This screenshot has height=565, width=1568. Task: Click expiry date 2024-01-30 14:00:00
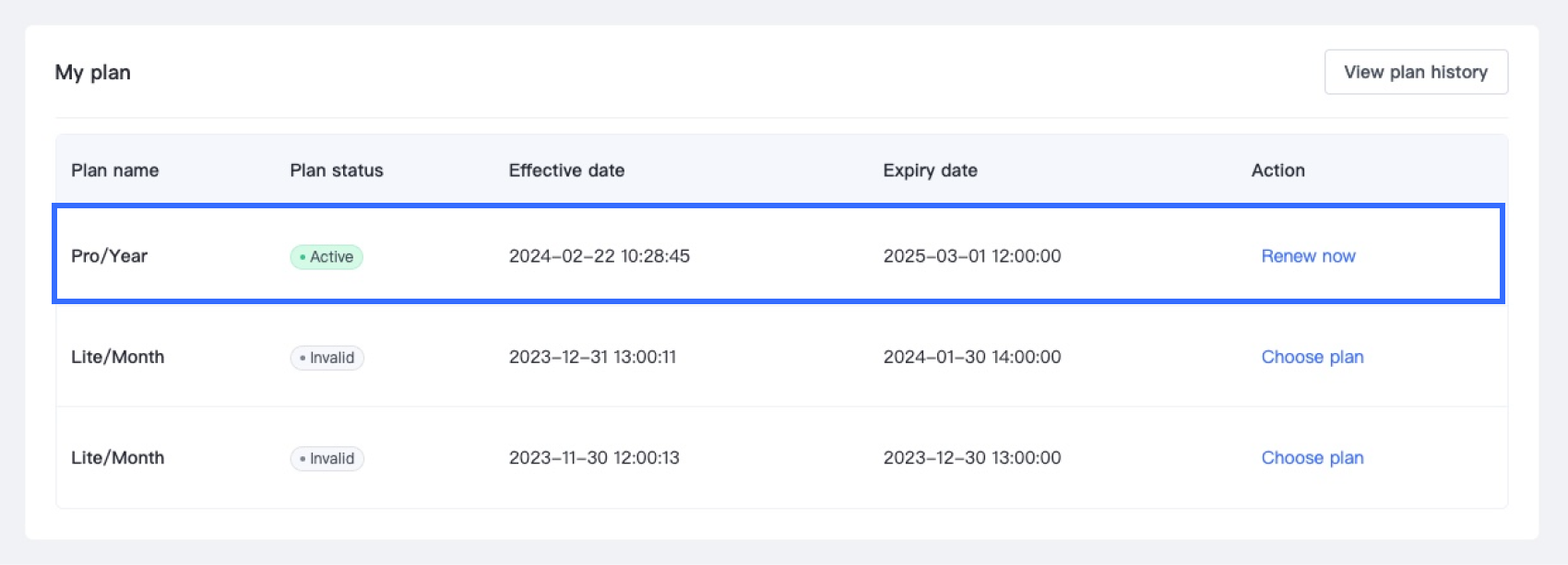click(971, 357)
